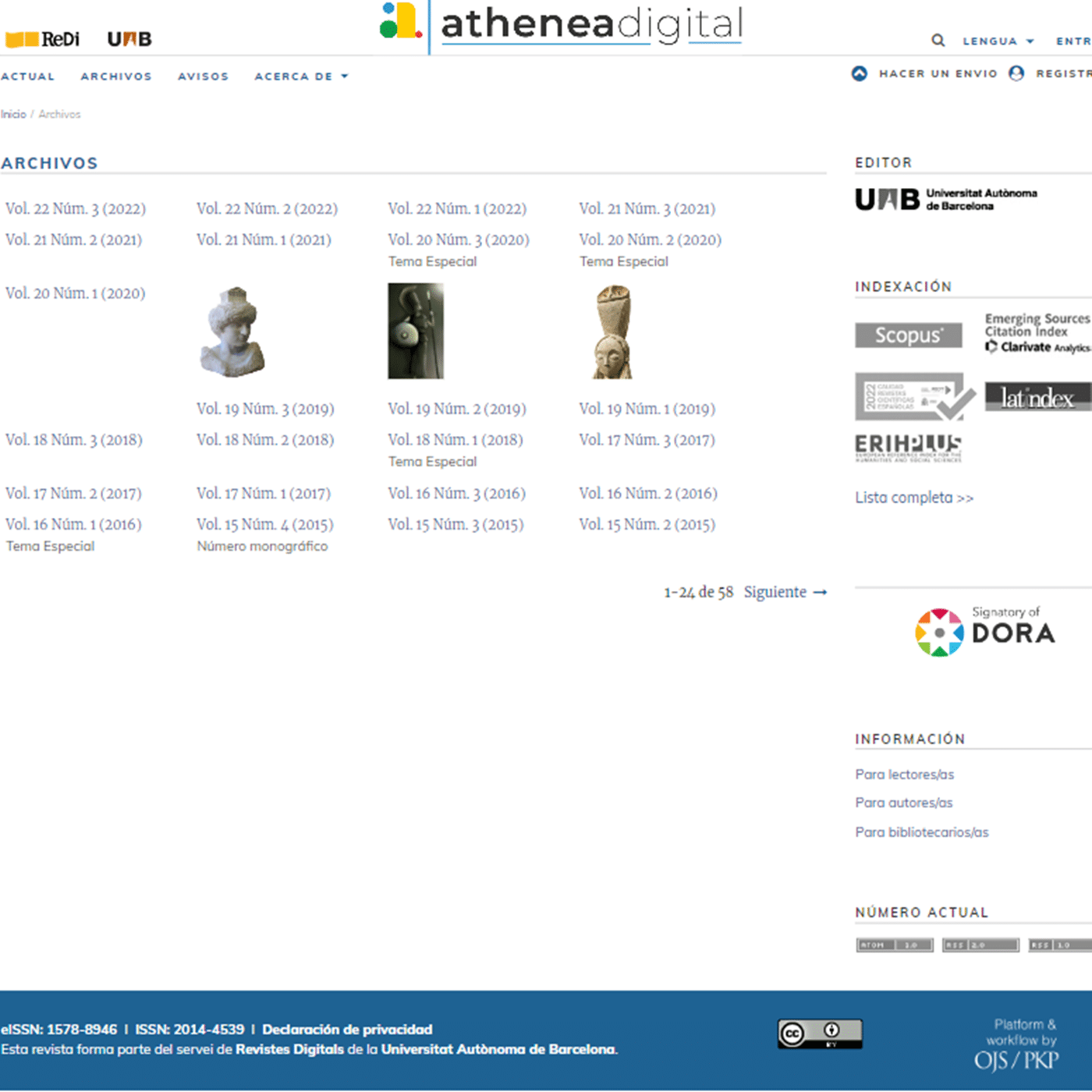Viewport: 1092px width, 1092px height.
Task: Click the Latindex badge
Action: click(x=1038, y=398)
